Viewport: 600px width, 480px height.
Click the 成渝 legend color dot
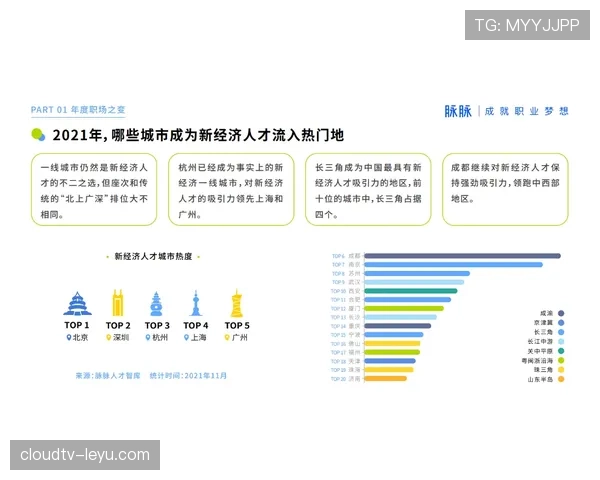[561, 313]
